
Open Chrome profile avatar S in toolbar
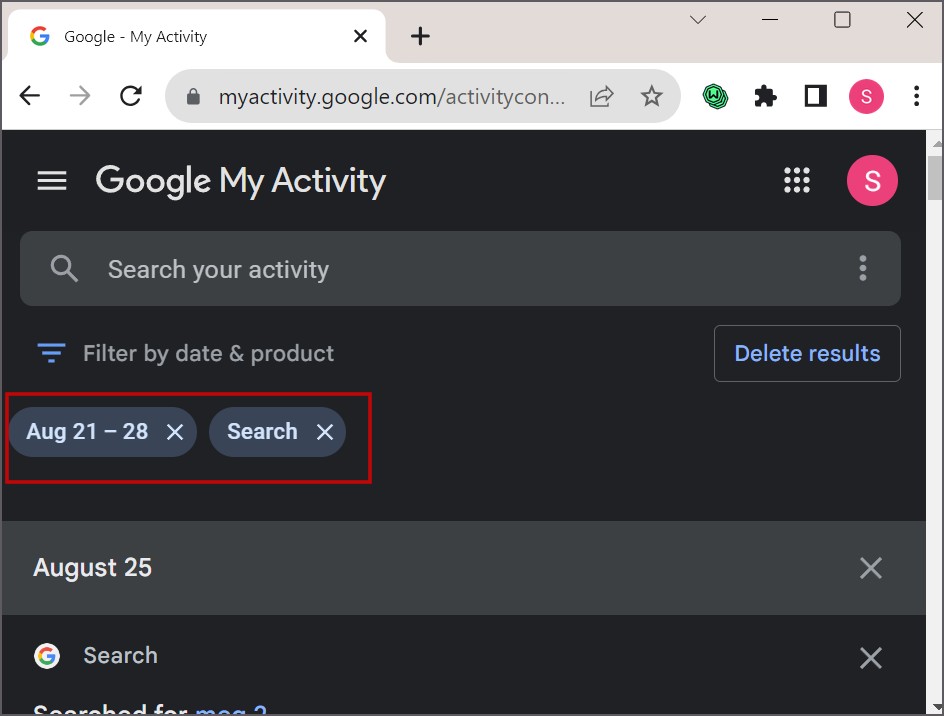point(866,96)
